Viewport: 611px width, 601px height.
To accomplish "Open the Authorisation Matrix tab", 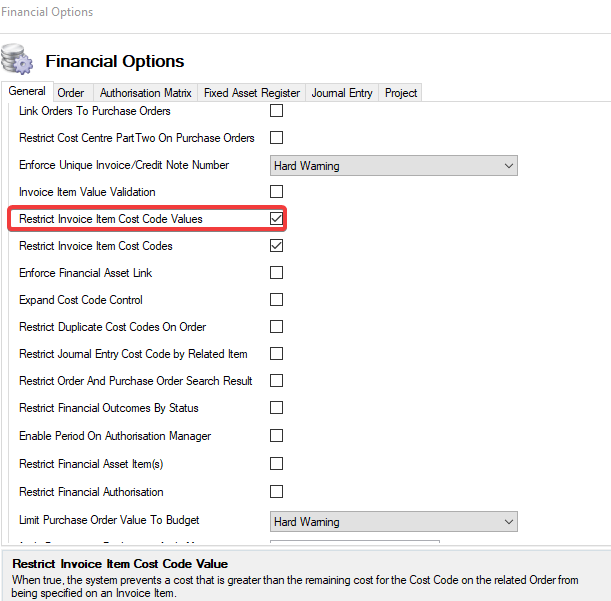I will tap(145, 93).
